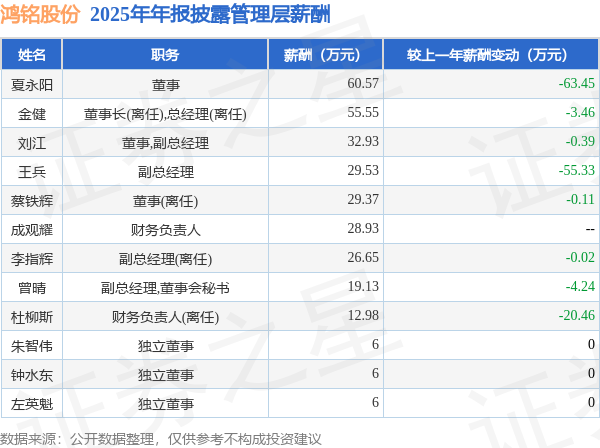The height and width of the screenshot is (448, 600).
Task: Click change value -55.33
Action: pos(577,170)
